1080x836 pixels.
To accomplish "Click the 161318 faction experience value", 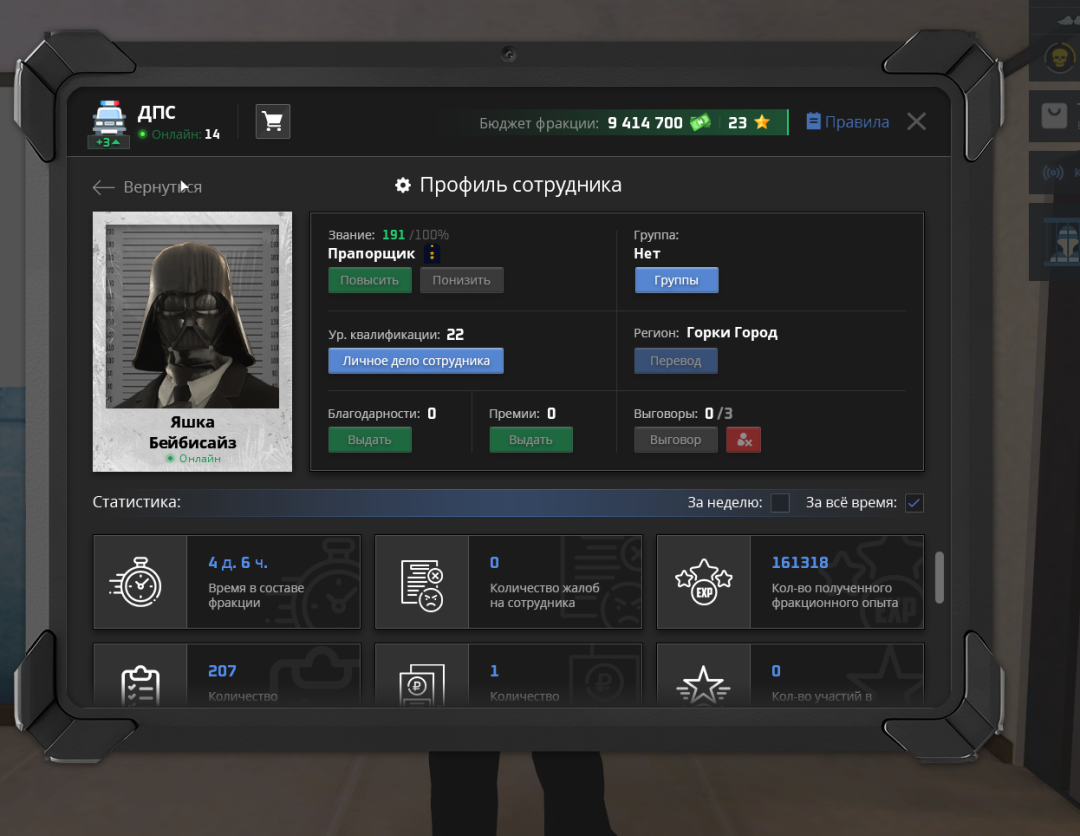I will pyautogui.click(x=800, y=563).
